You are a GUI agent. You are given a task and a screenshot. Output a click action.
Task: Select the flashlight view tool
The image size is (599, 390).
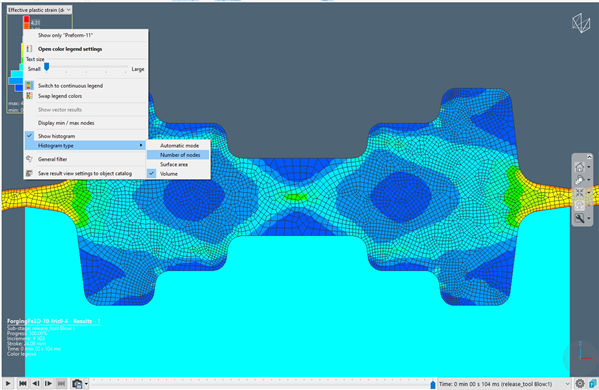580,180
